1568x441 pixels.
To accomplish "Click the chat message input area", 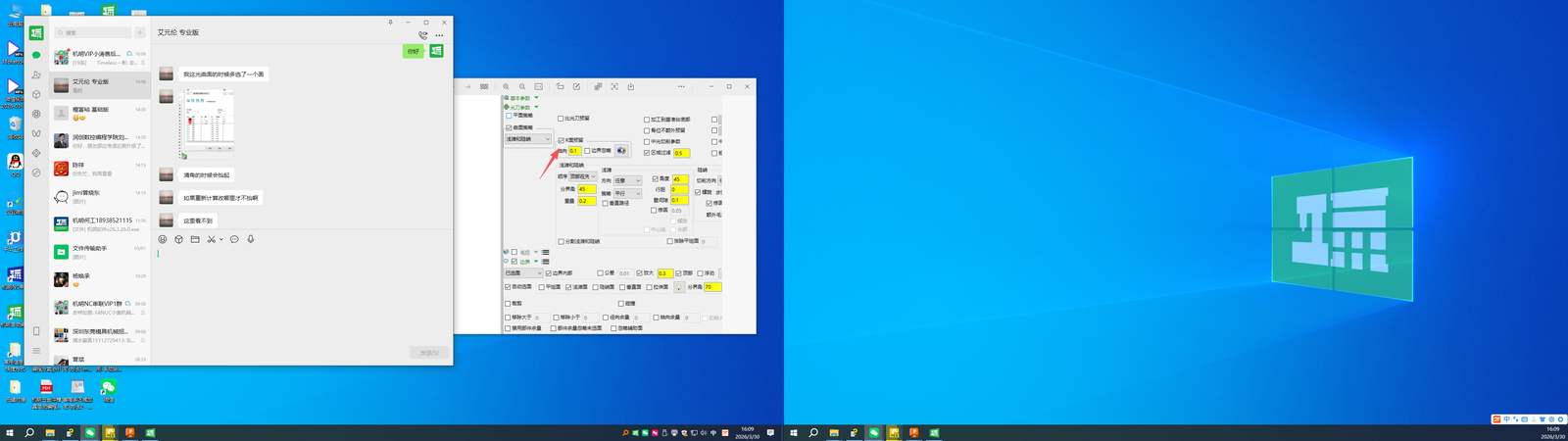I will click(x=302, y=294).
